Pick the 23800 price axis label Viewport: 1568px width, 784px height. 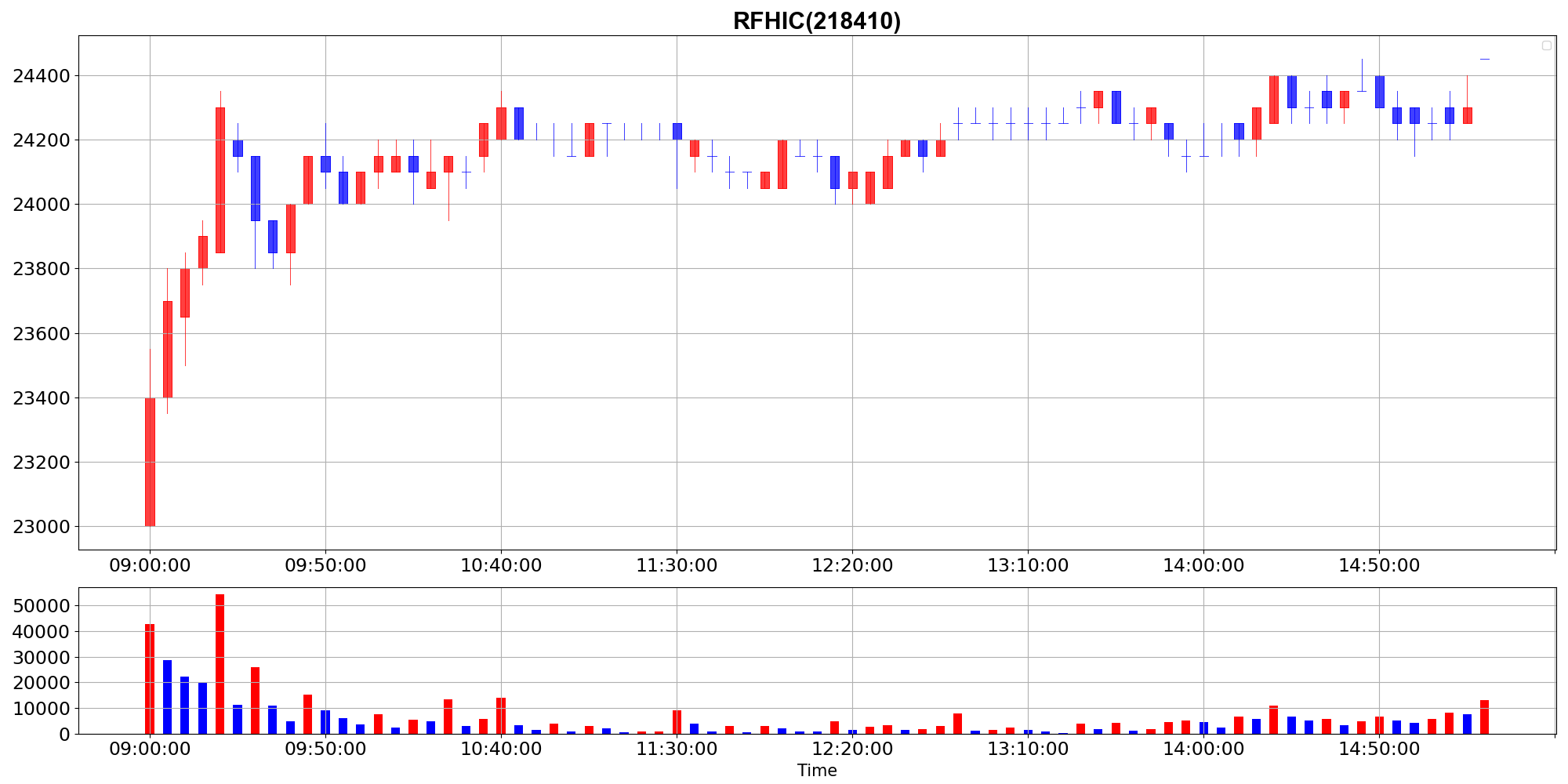tap(42, 269)
